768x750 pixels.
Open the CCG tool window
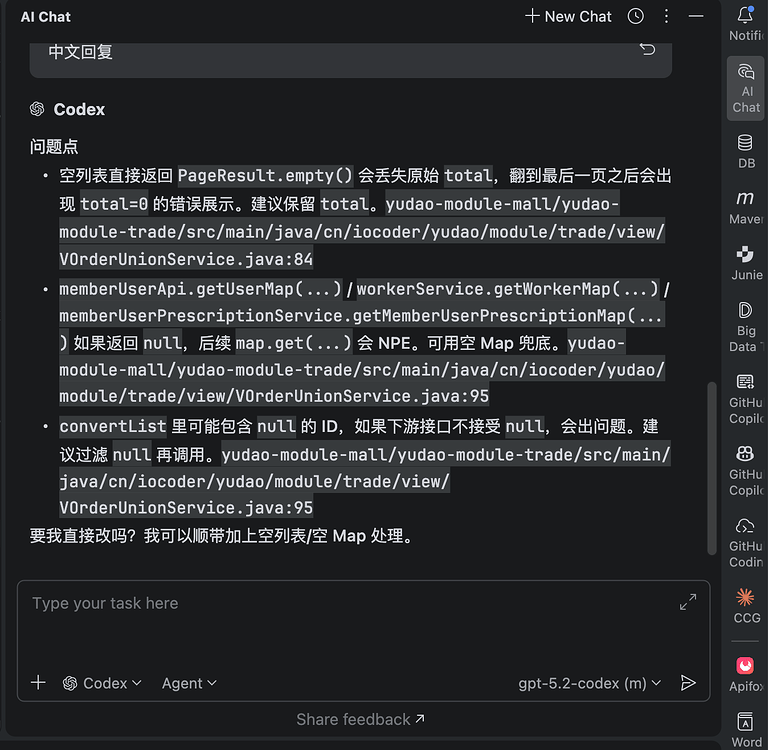(x=745, y=606)
